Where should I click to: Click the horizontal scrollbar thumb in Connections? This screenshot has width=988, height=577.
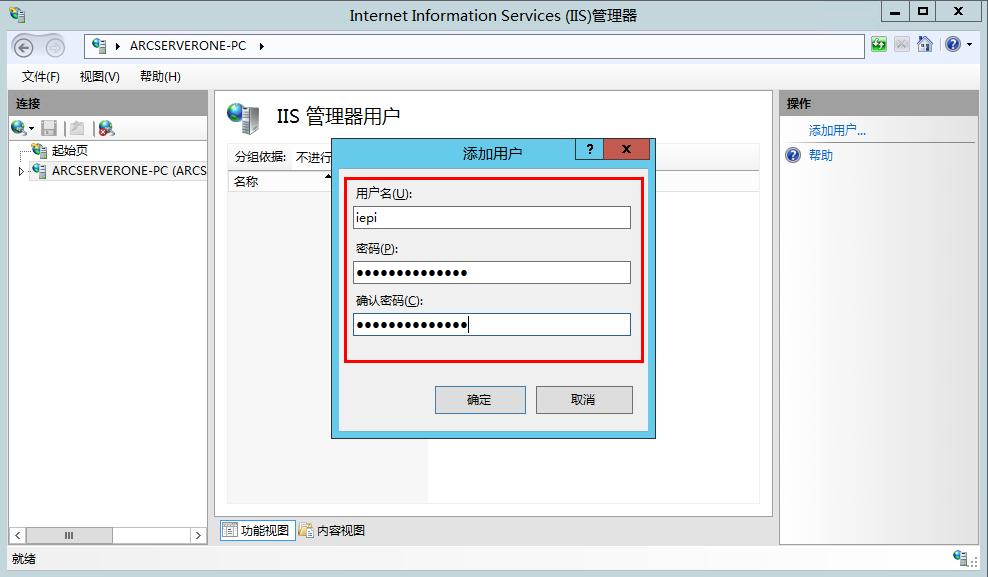point(69,535)
